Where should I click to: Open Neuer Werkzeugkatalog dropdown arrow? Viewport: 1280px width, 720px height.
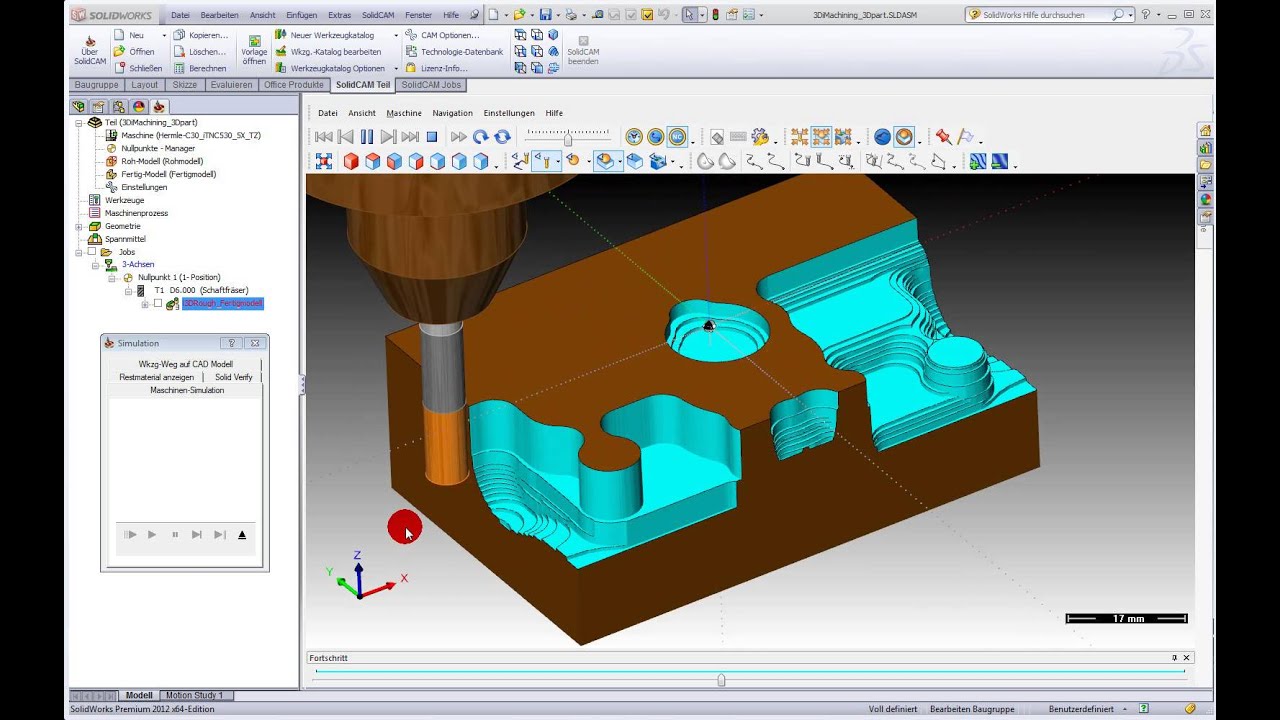click(396, 35)
